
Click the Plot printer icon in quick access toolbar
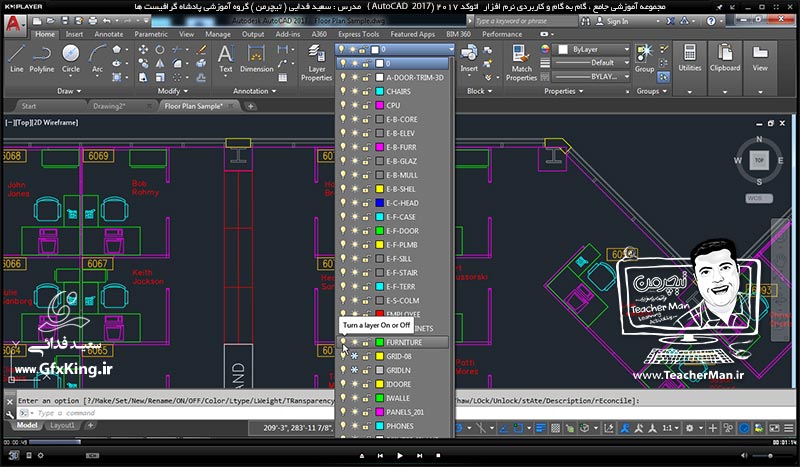point(92,21)
